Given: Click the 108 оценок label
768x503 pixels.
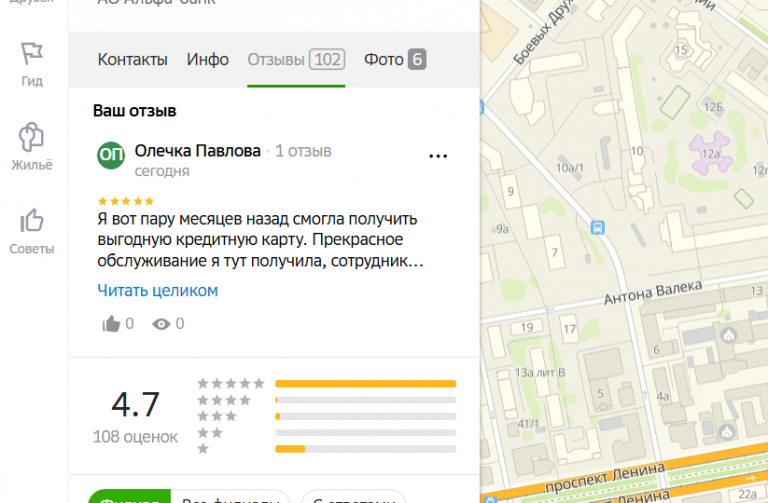Looking at the screenshot, I should click(x=135, y=436).
